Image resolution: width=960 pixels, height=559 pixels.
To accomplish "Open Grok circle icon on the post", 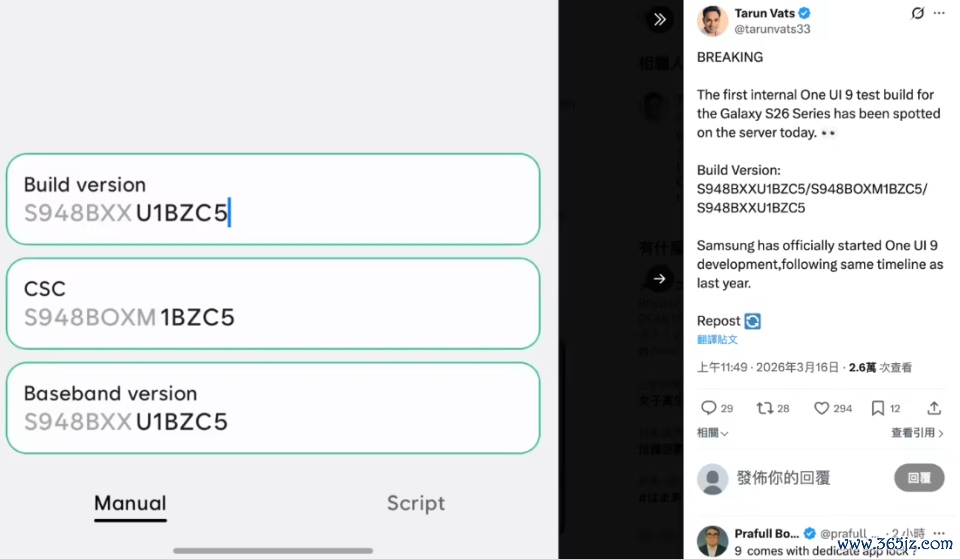I will point(917,13).
